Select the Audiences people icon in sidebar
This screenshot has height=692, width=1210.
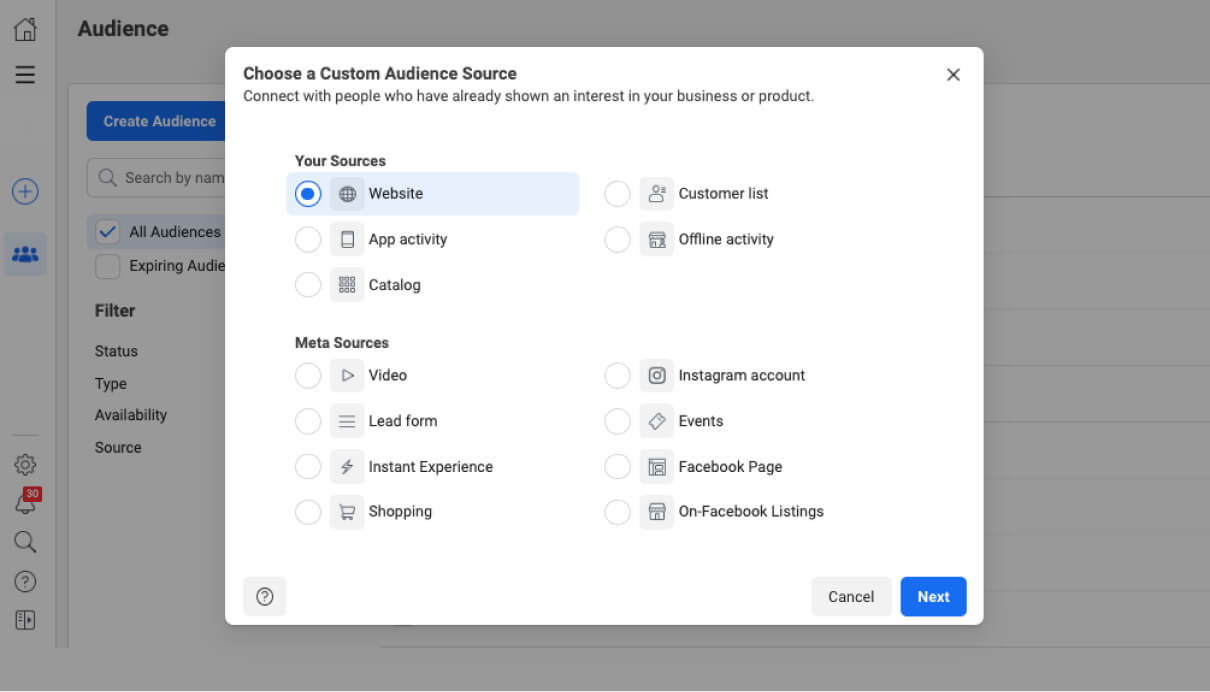pos(25,254)
